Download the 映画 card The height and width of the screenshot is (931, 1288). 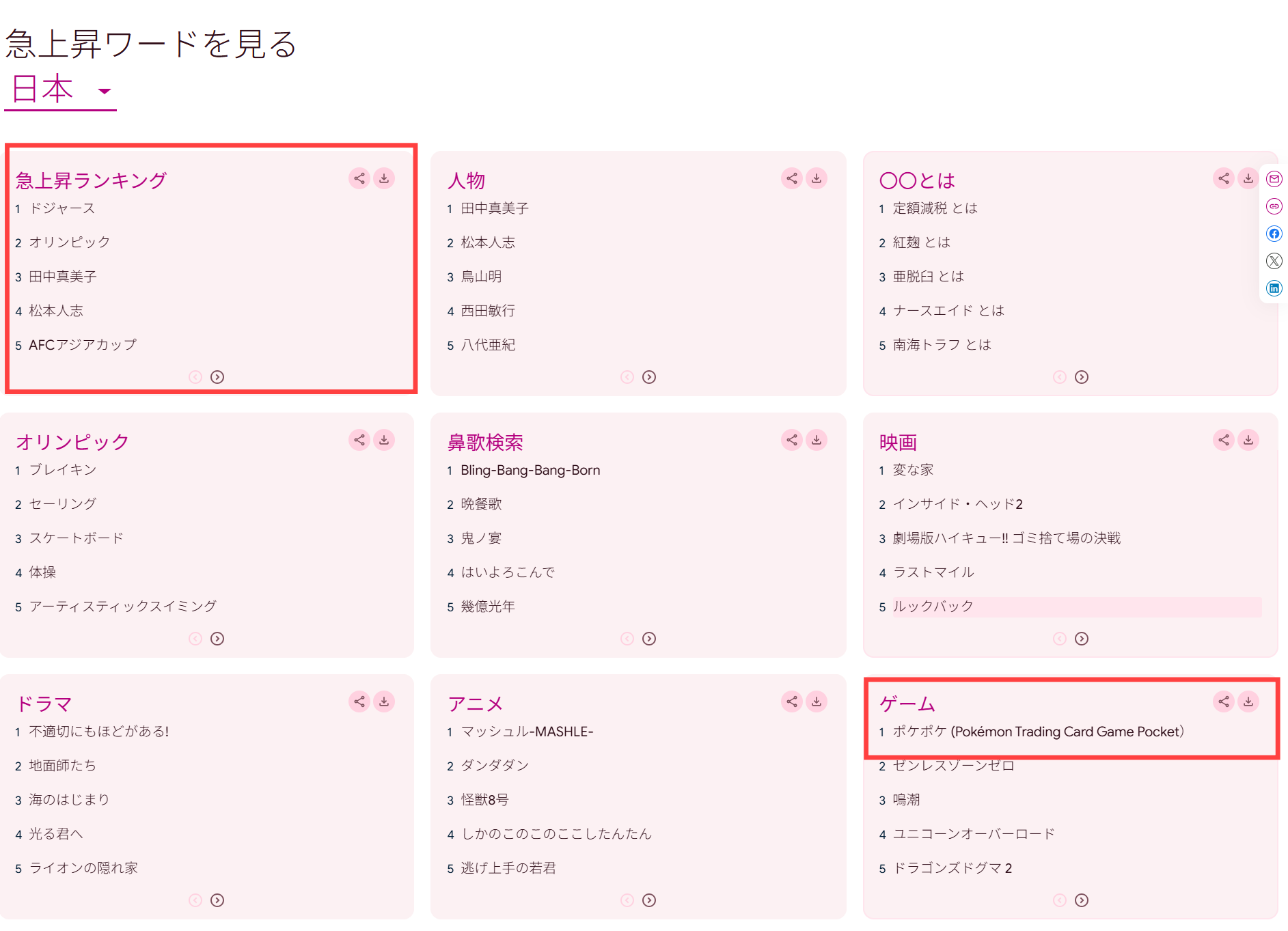point(1248,440)
